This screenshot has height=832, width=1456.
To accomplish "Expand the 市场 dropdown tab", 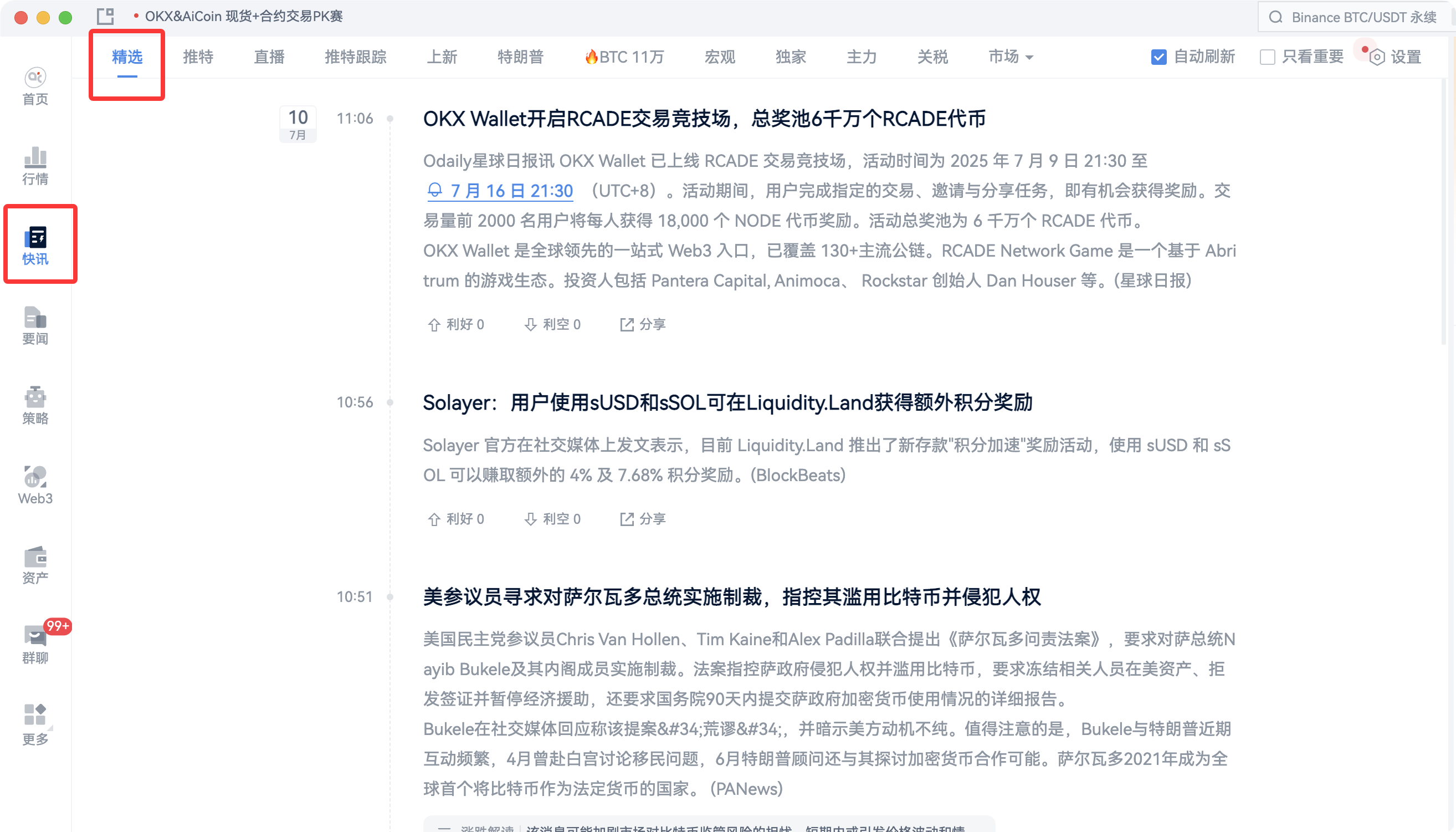I will (x=1011, y=57).
